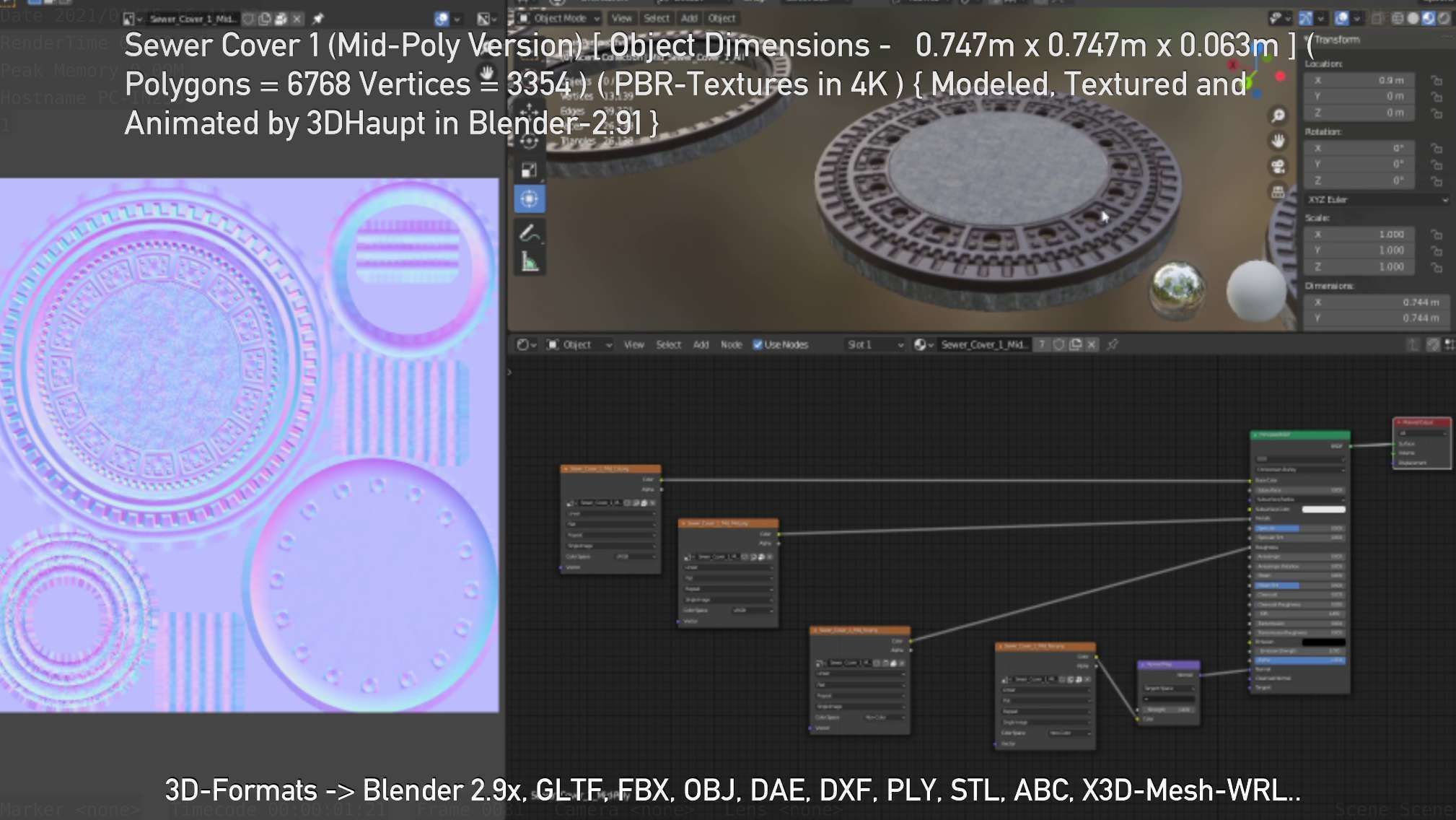
Task: Unlink the image in Image Editor
Action: coord(297,19)
